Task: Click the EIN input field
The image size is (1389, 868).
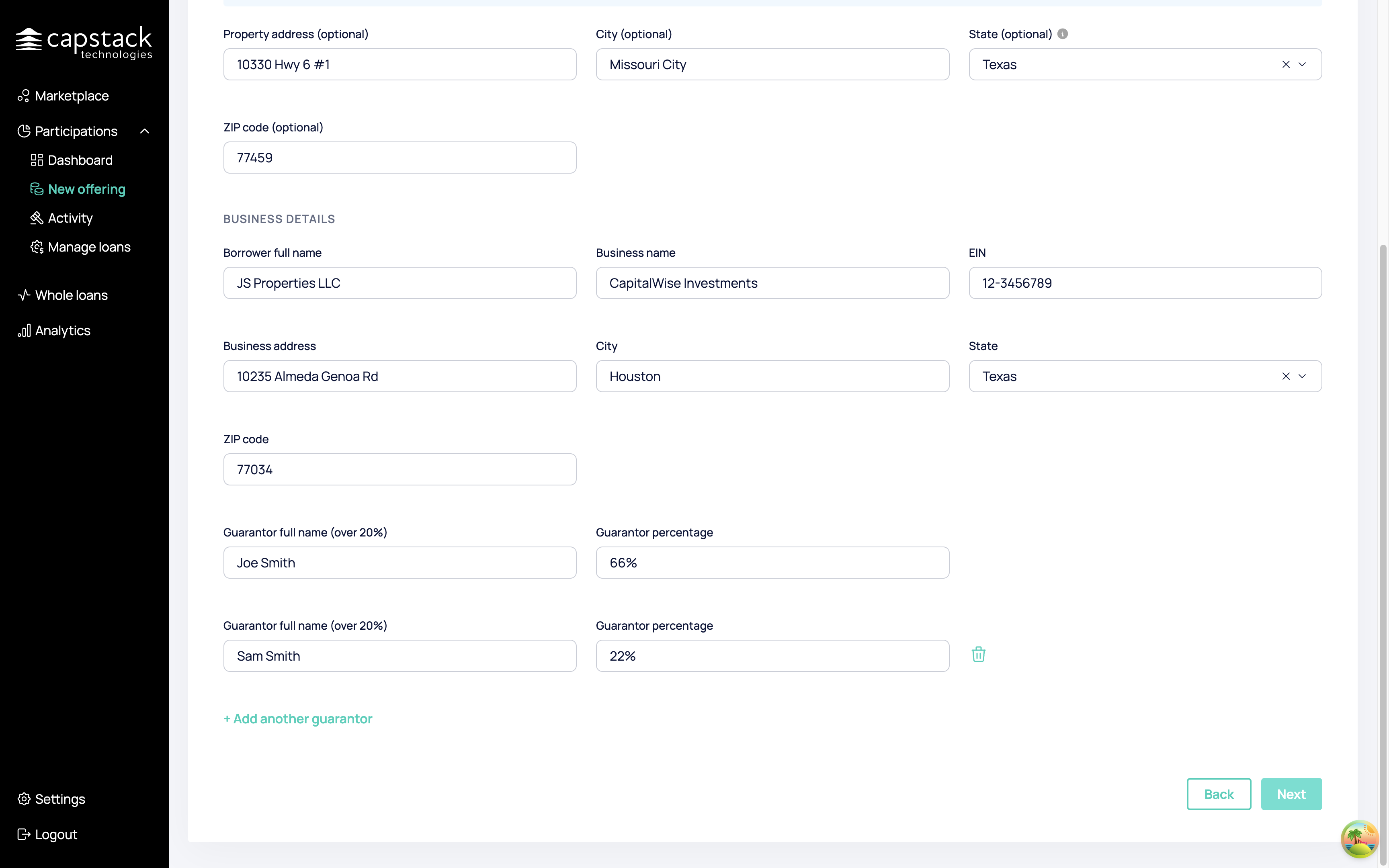Action: point(1145,283)
